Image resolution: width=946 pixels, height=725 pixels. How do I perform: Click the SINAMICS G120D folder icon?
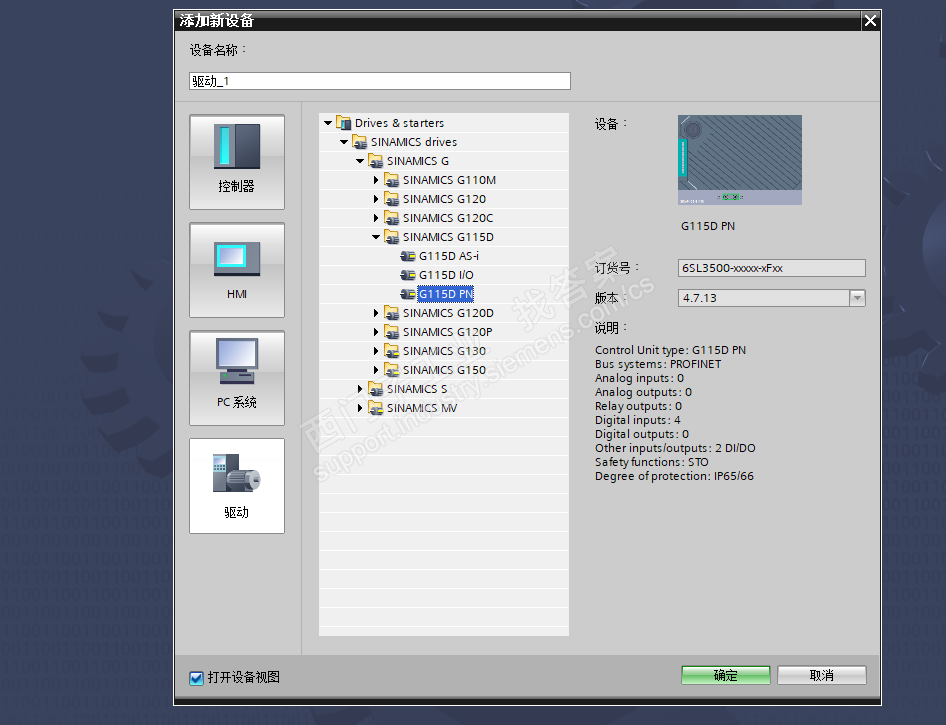click(392, 313)
